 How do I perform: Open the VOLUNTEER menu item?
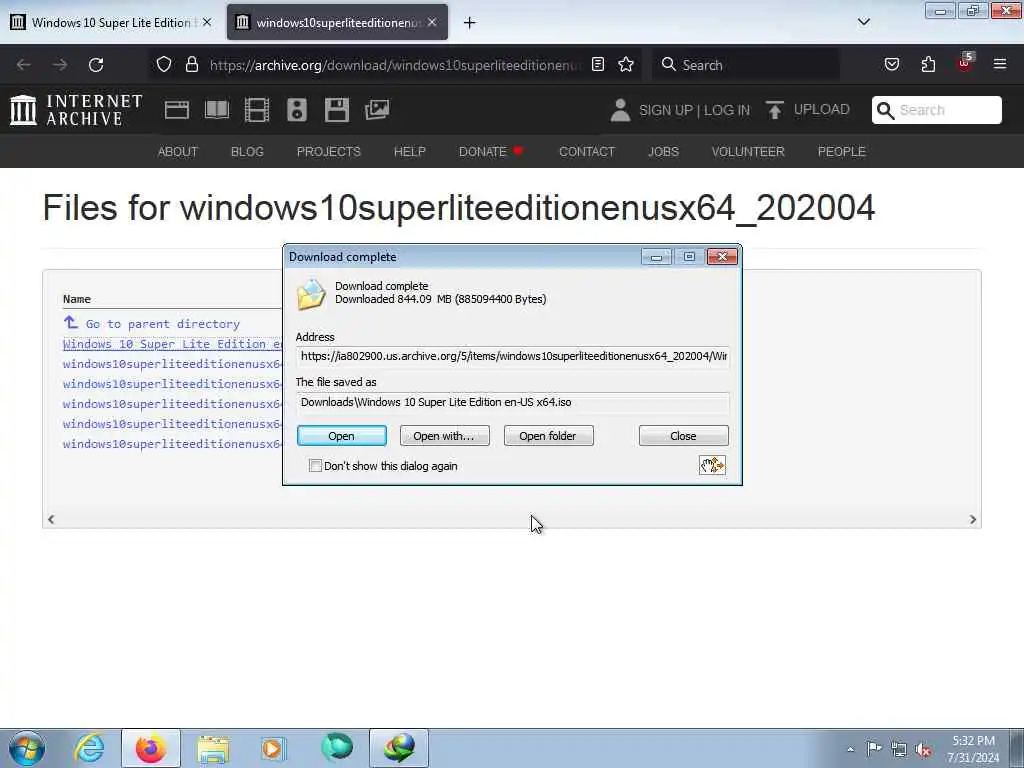click(748, 152)
